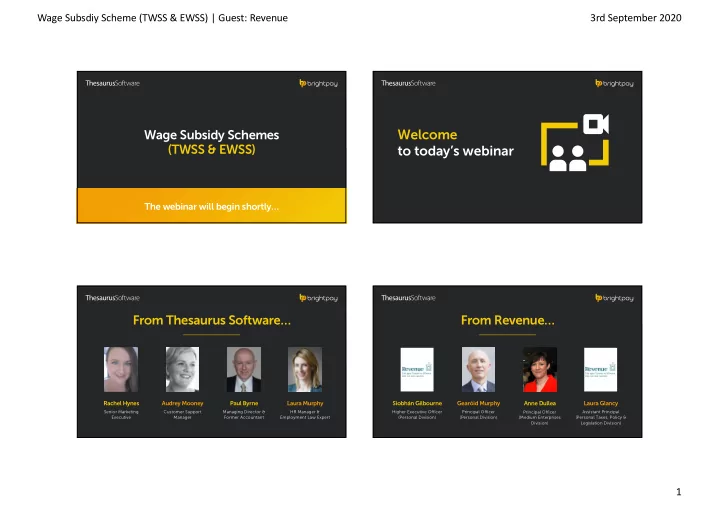
Task: Click the 'to today's webinar' text
Action: pos(456,151)
